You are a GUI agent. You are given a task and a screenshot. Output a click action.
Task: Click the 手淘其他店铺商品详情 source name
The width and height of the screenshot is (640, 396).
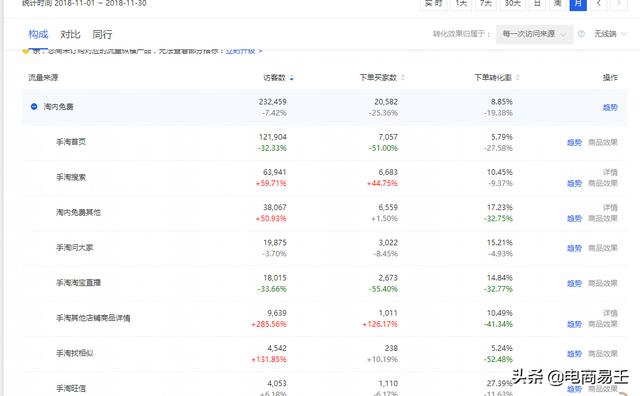pyautogui.click(x=93, y=318)
